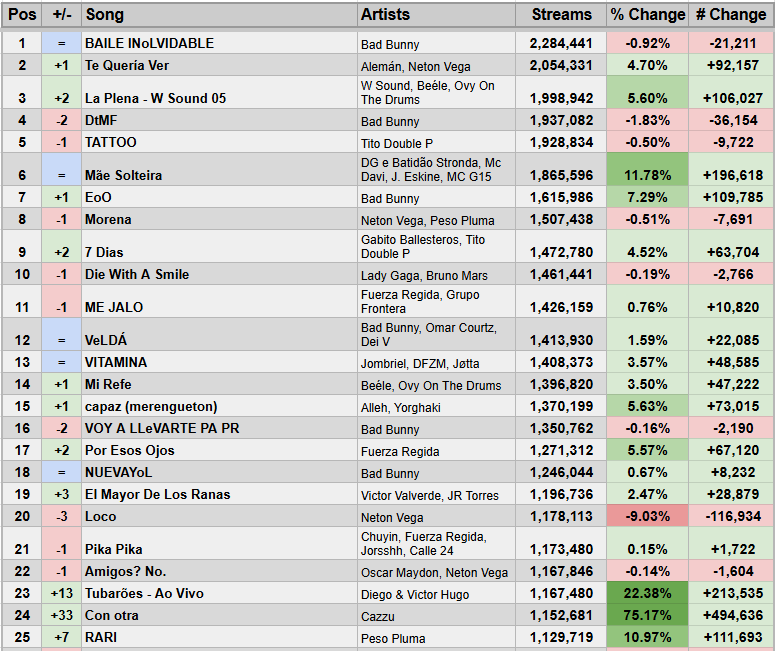Screen dimensions: 775x651
Task: Click the EoO song cell
Action: click(x=219, y=197)
